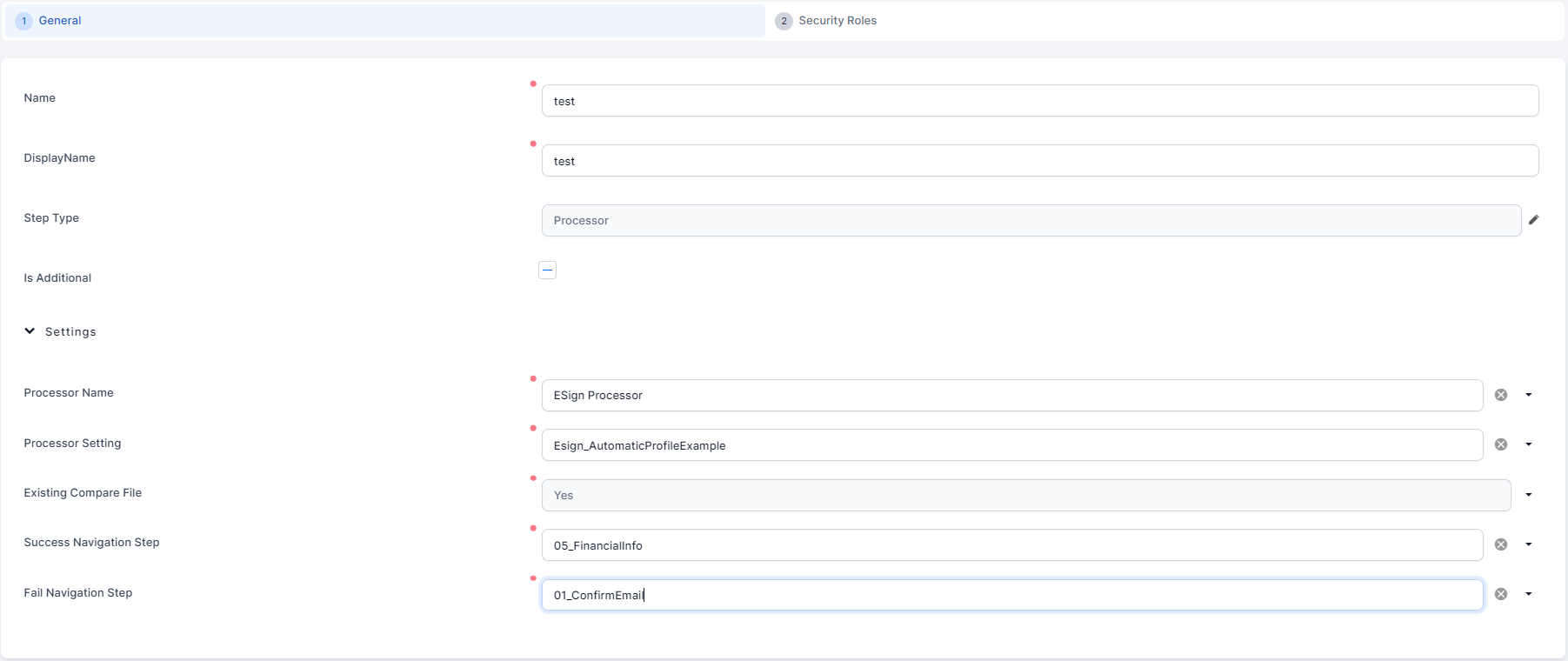Image resolution: width=1568 pixels, height=661 pixels.
Task: Open the Success Navigation Step dropdown
Action: [1528, 544]
